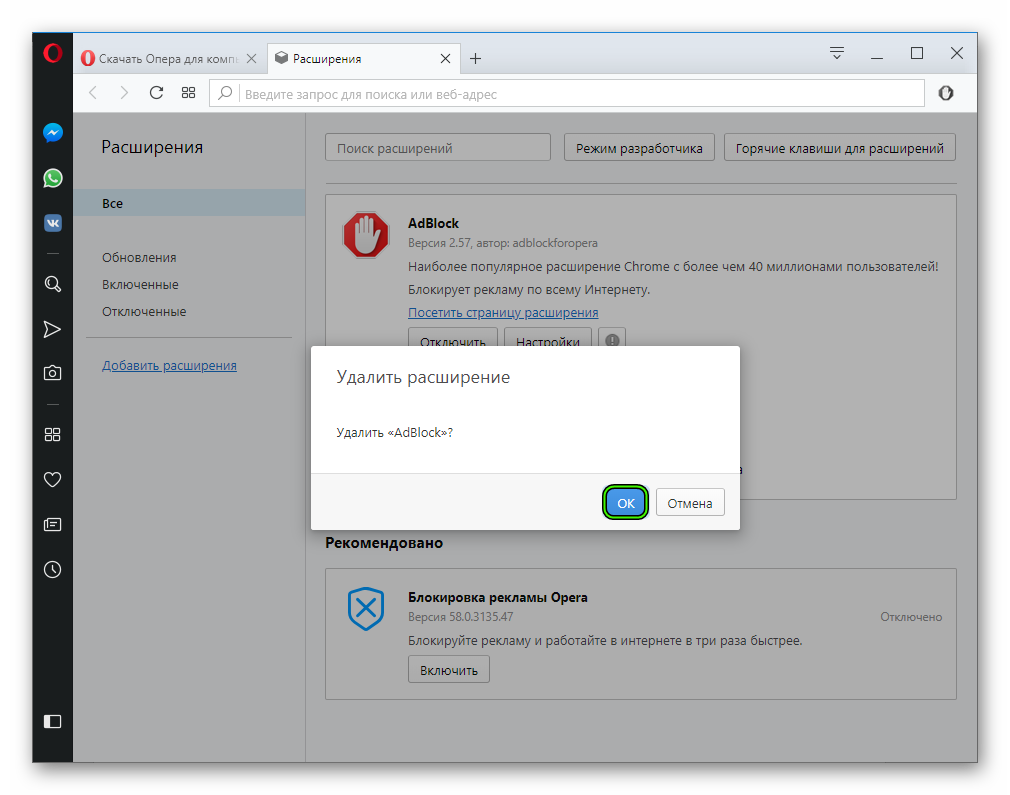Select Включенные filter

click(x=140, y=285)
